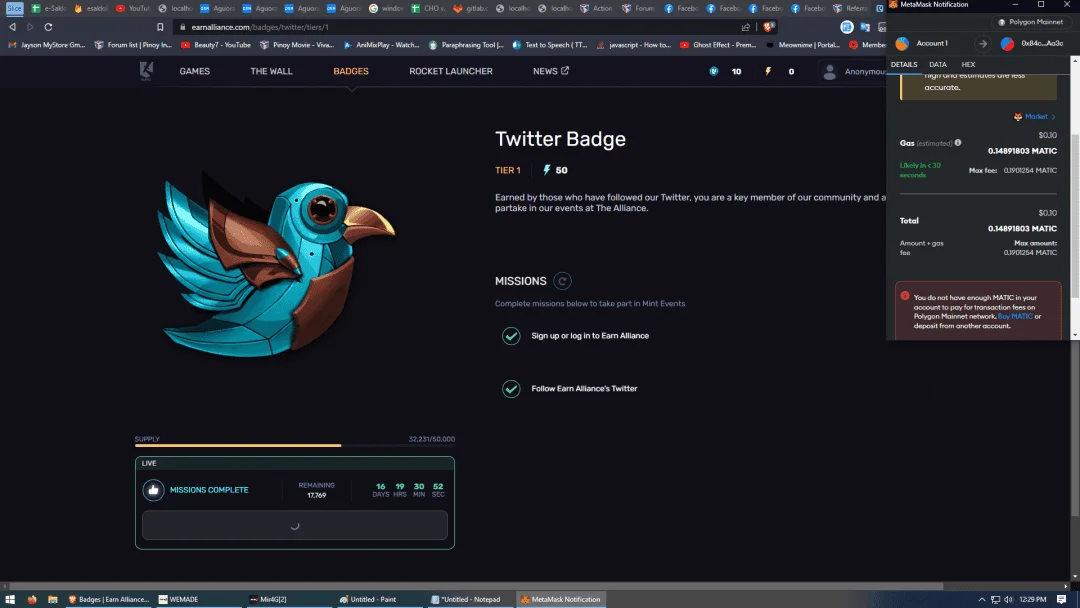Click the Account 1 avatar in MetaMask
The width and height of the screenshot is (1080, 608).
click(x=902, y=43)
